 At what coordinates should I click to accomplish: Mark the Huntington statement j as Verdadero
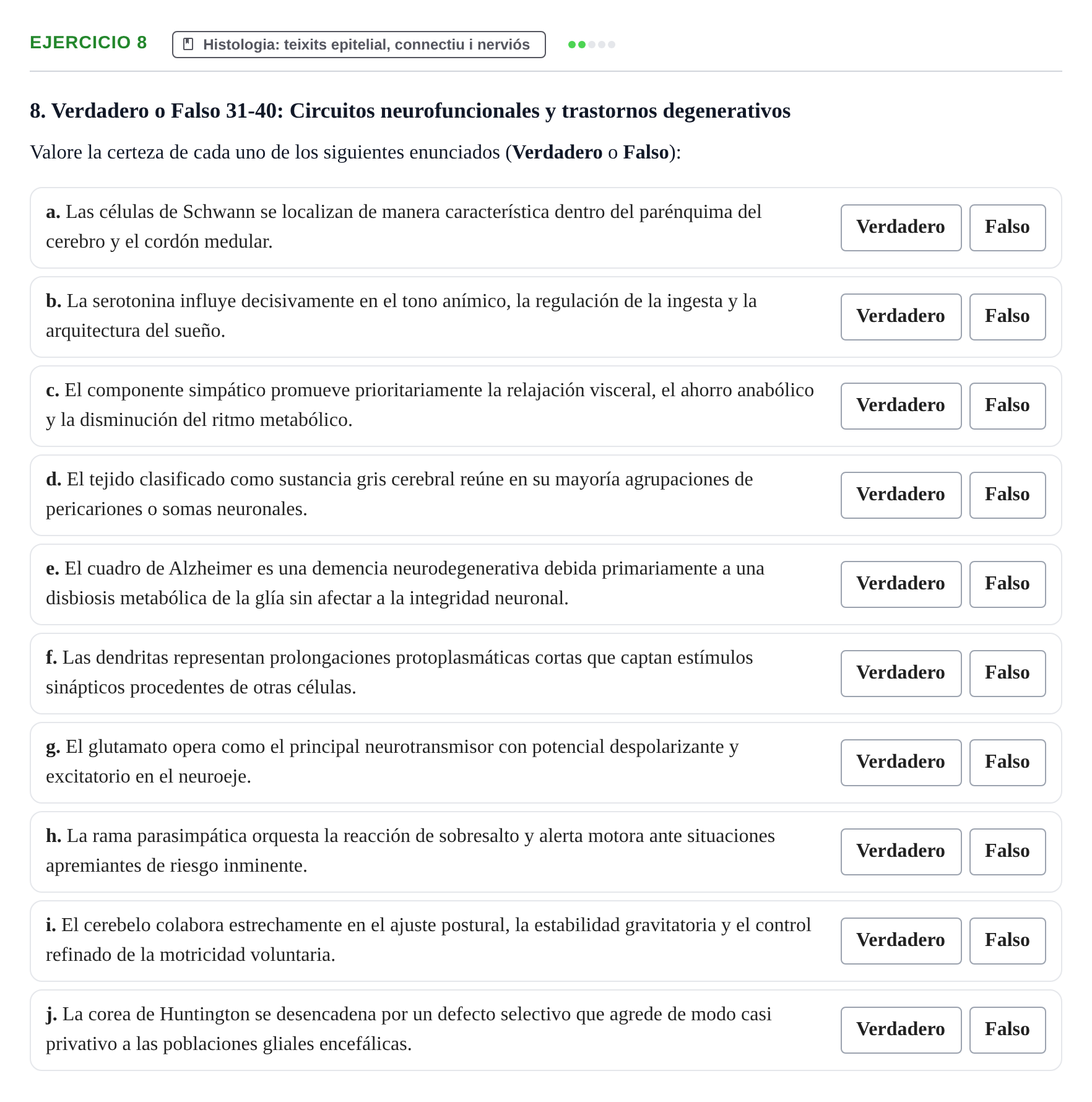click(x=901, y=1030)
